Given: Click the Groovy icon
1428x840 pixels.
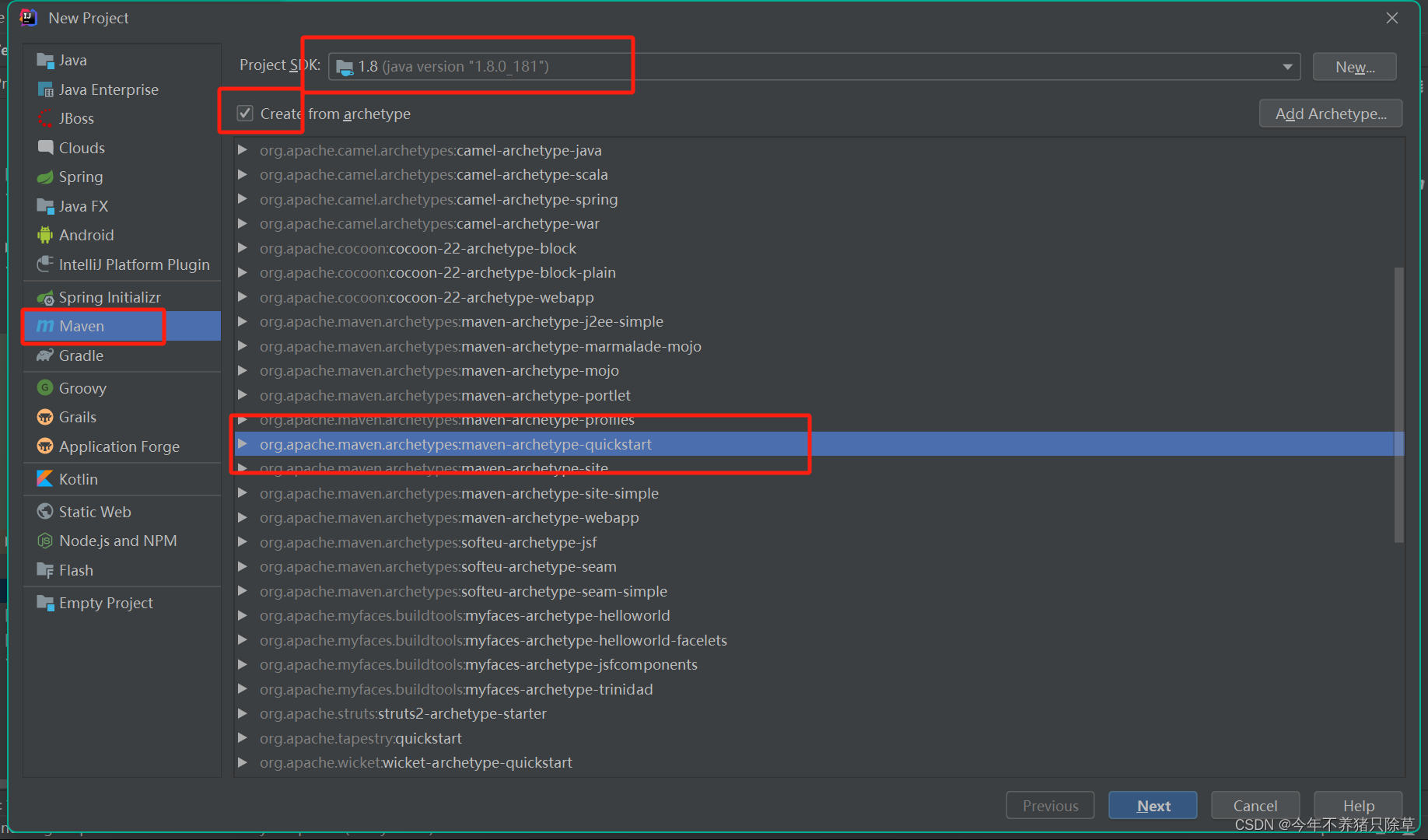Looking at the screenshot, I should [45, 388].
